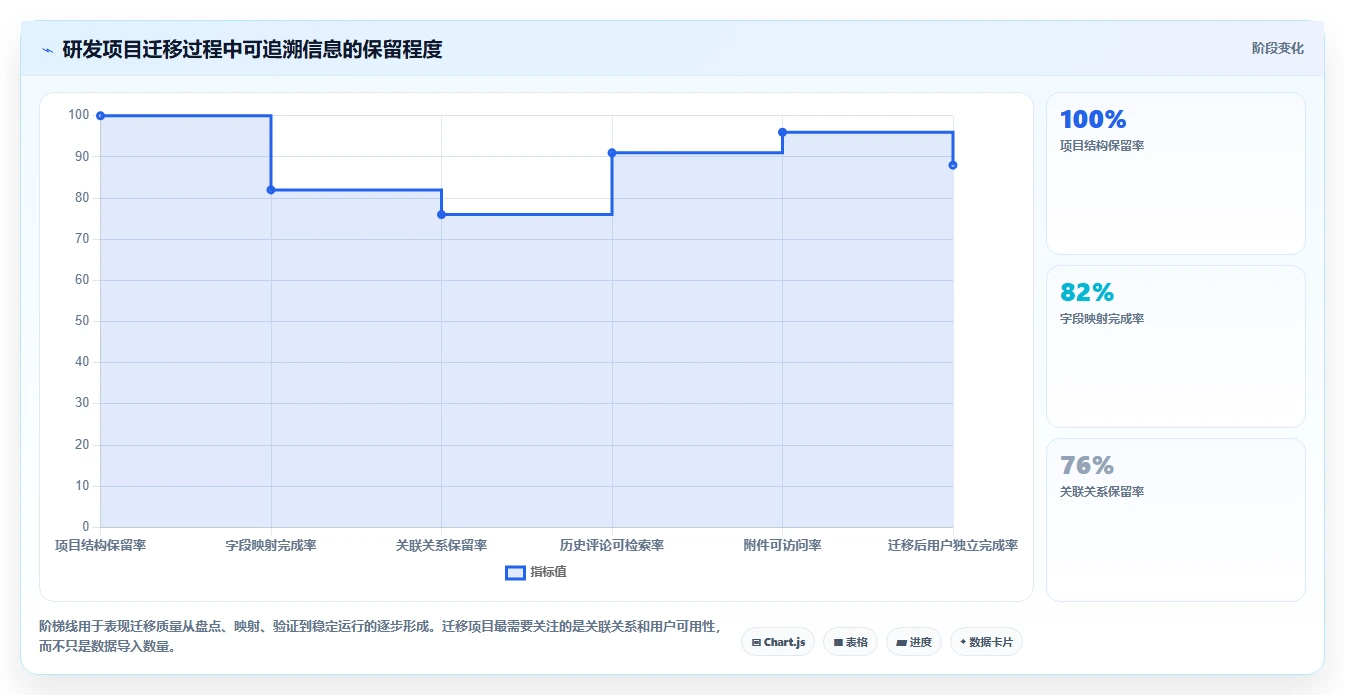The height and width of the screenshot is (695, 1345).
Task: Click the x-axis label 历史评论可检索率
Action: (612, 545)
